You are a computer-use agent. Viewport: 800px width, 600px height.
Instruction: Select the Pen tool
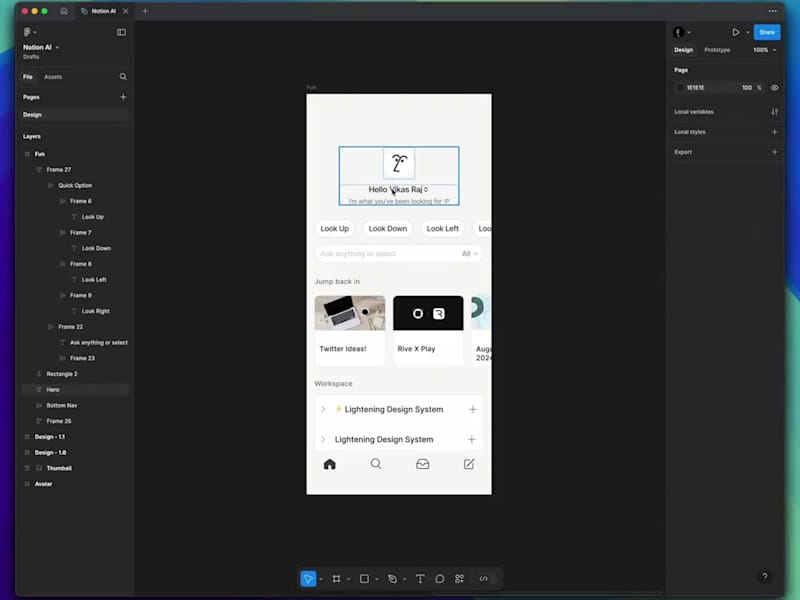[392, 579]
